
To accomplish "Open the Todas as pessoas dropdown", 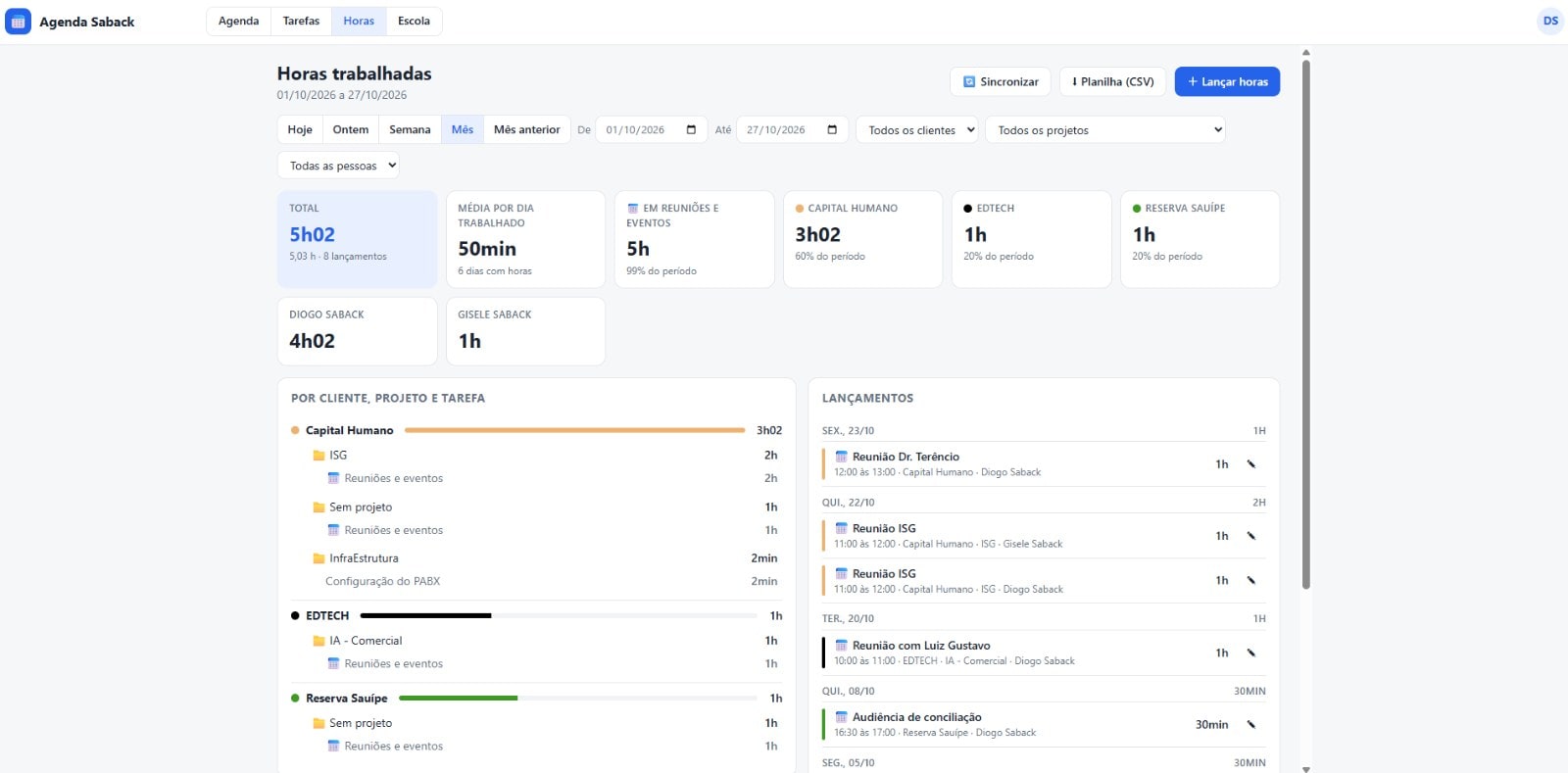I will 338,166.
